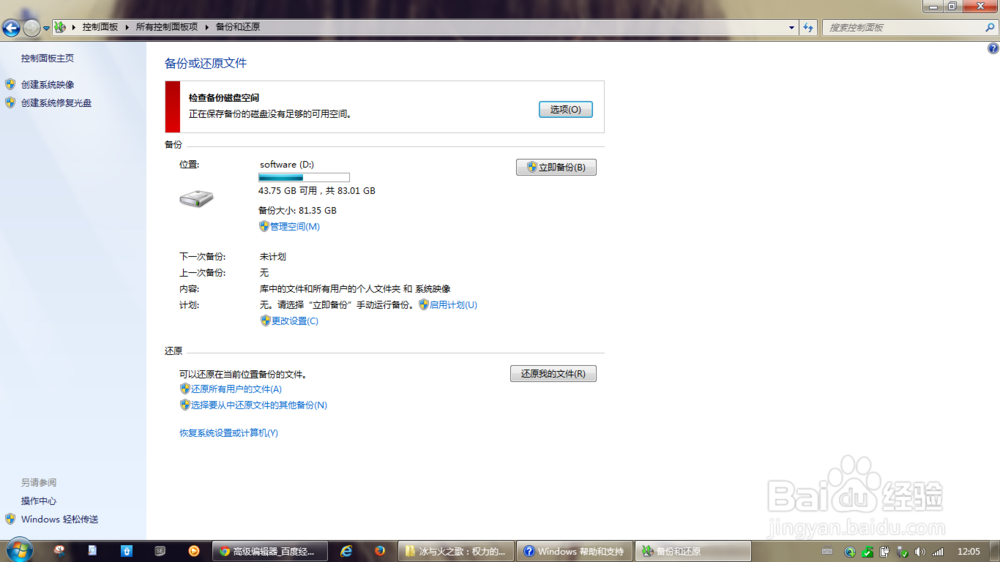
Task: Click the Control Panel icon in address bar
Action: click(60, 27)
